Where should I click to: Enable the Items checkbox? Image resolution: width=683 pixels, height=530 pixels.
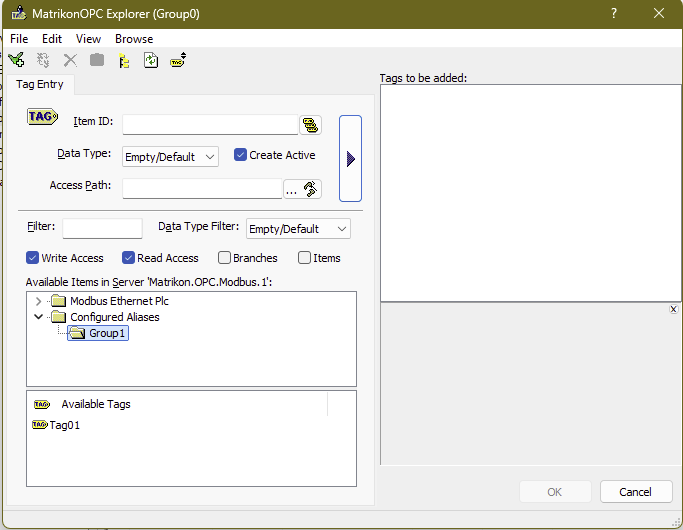point(304,258)
